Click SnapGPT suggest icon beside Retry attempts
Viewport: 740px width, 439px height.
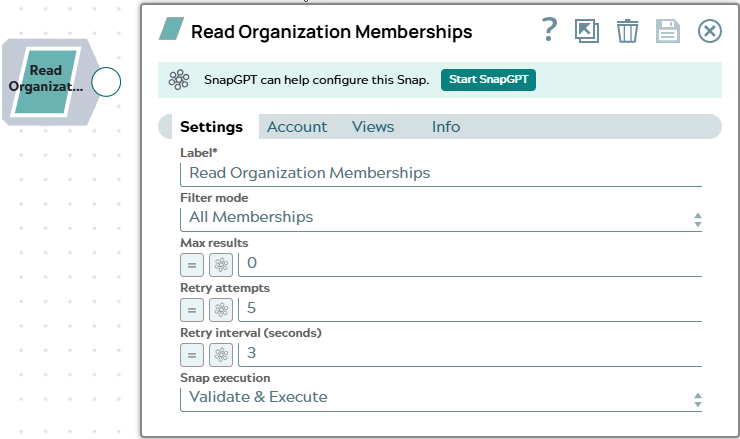click(221, 310)
